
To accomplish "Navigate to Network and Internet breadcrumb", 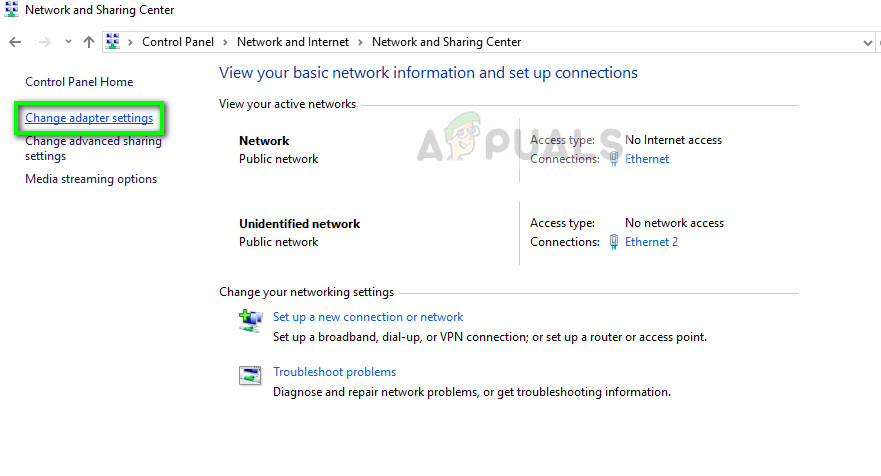I will click(293, 42).
